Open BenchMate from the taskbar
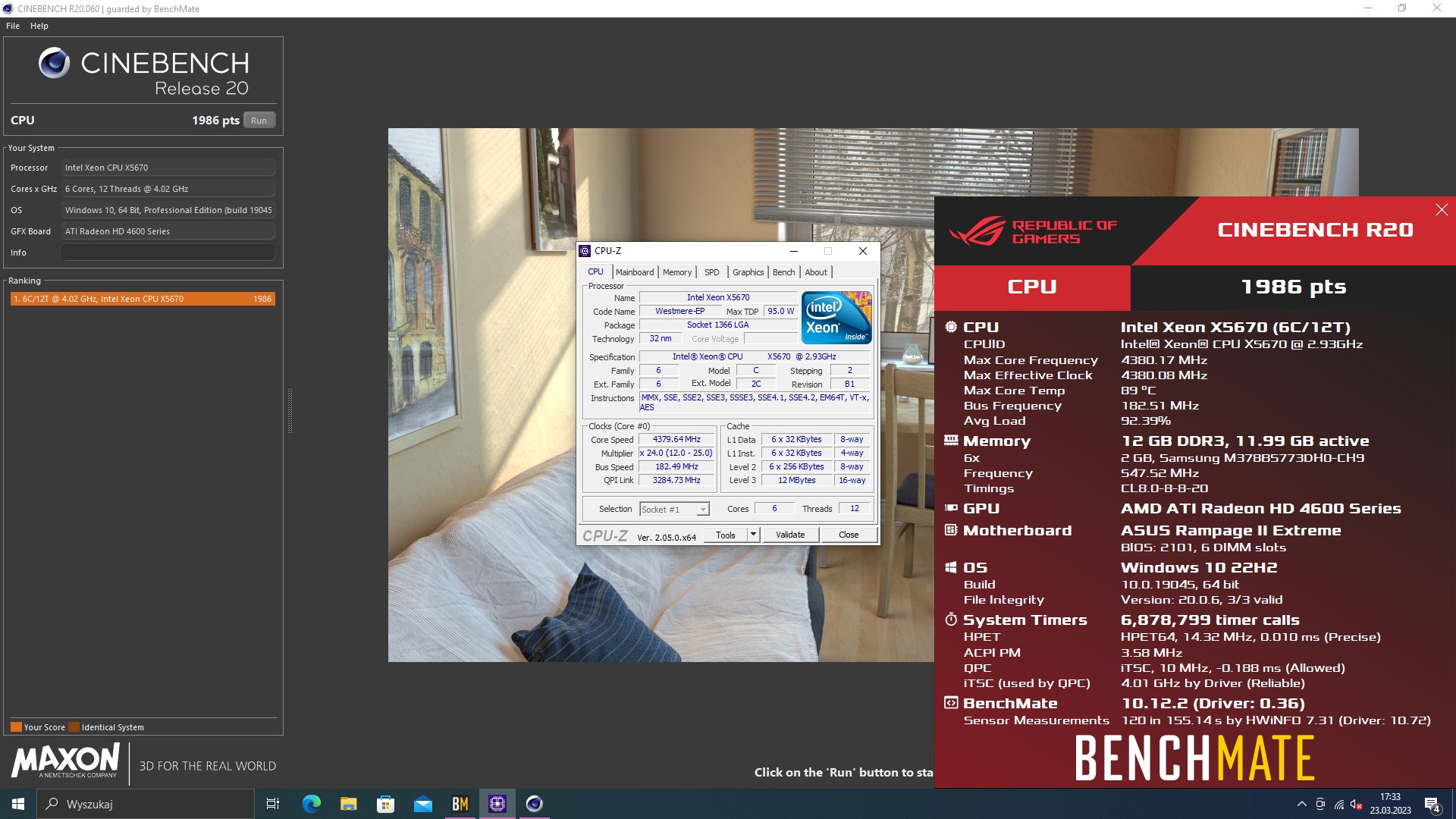 click(x=460, y=804)
